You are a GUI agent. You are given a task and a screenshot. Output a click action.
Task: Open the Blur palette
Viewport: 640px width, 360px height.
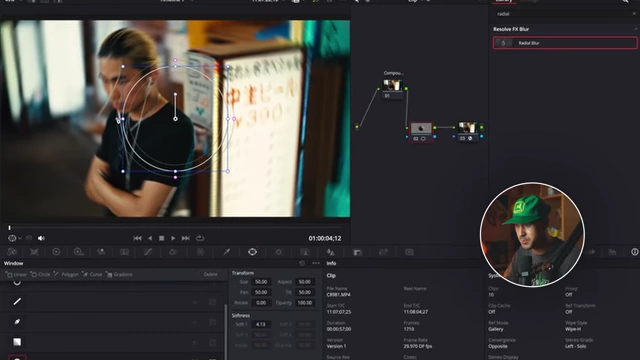click(331, 252)
